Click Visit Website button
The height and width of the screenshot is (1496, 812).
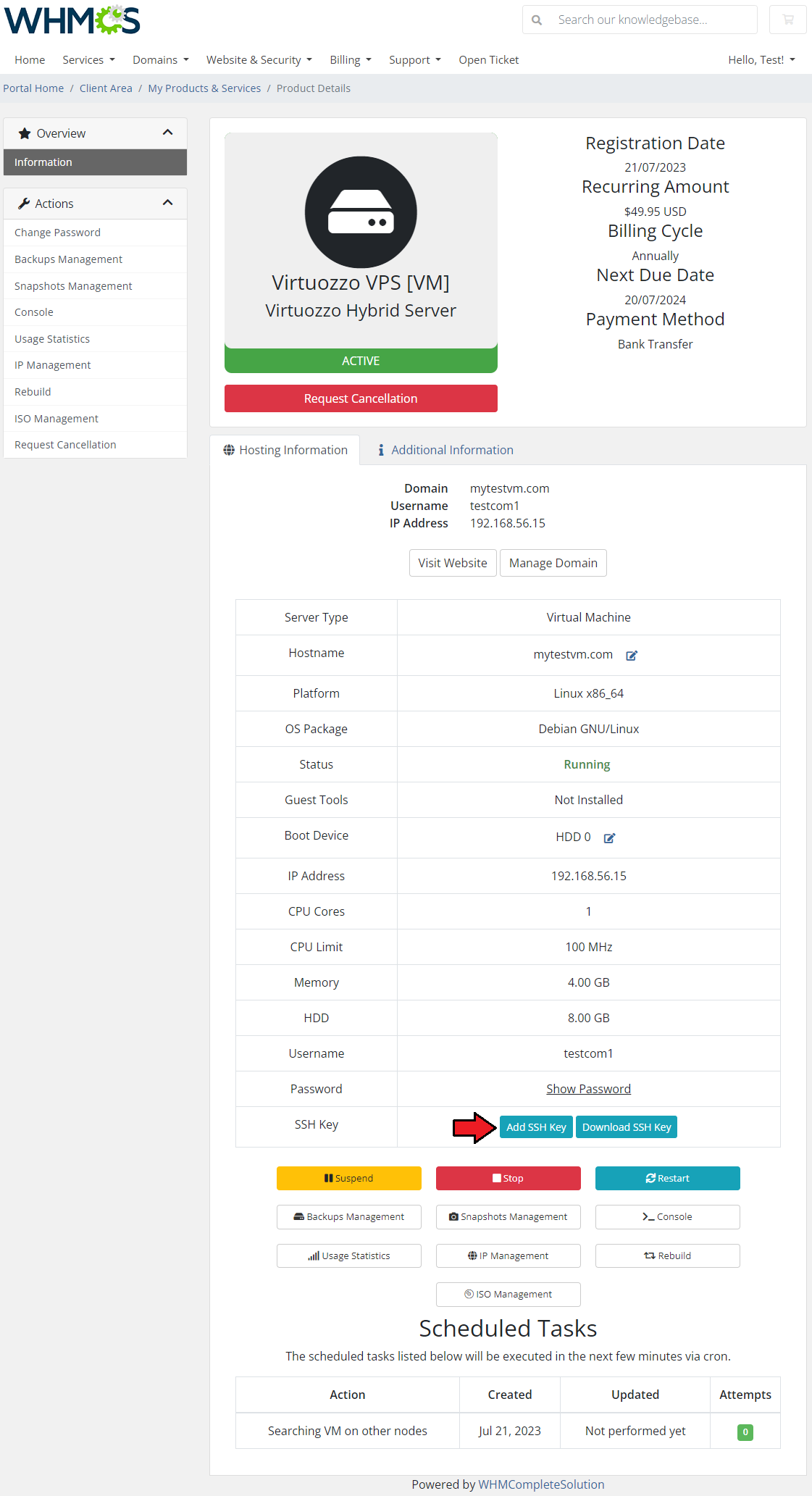pos(453,563)
